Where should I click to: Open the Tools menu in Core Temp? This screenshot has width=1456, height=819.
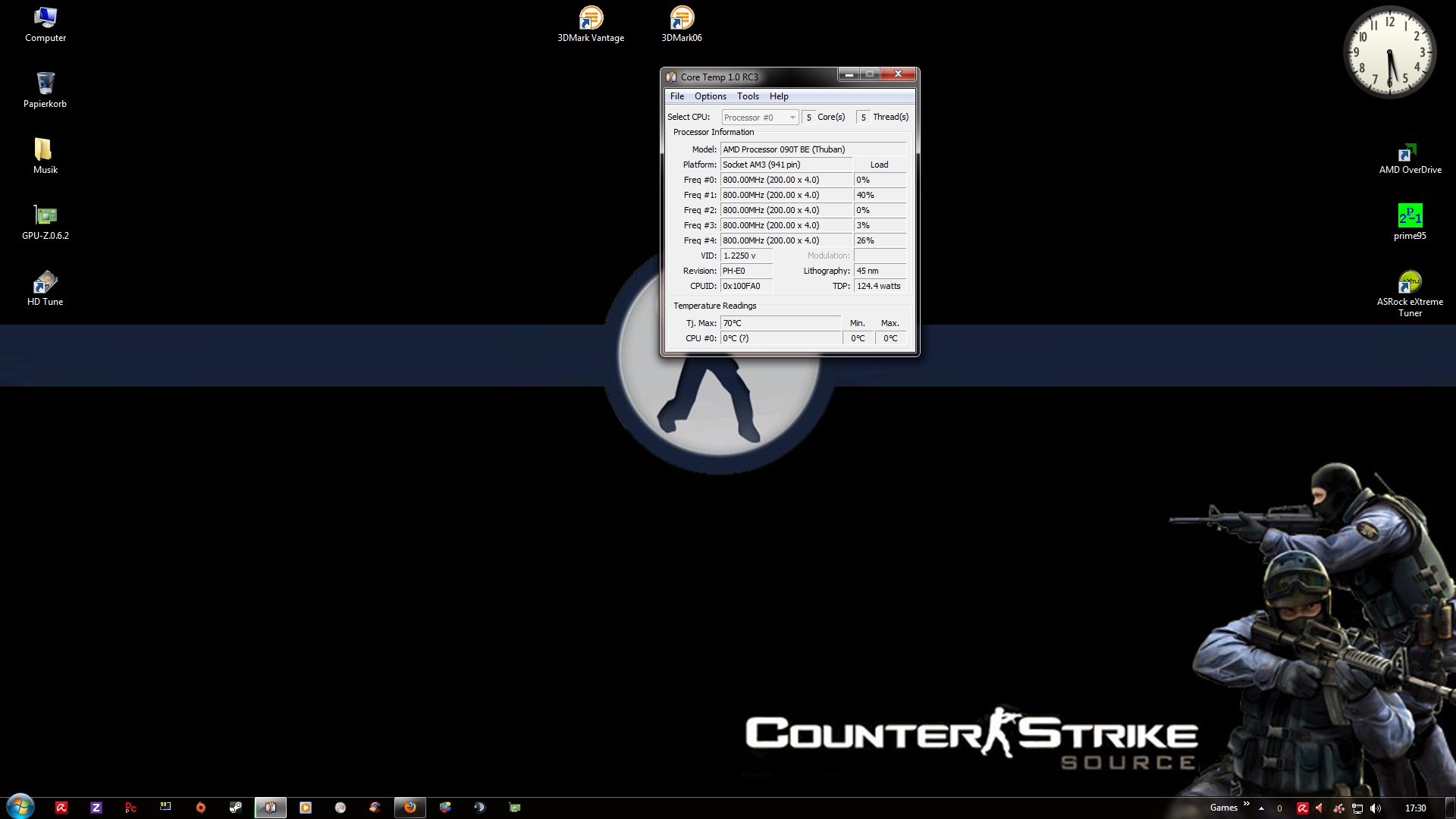748,96
